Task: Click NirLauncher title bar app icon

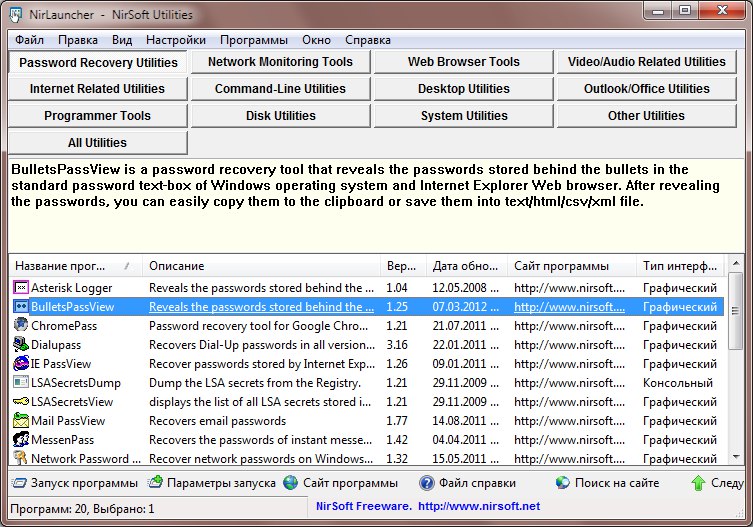Action: click(x=15, y=14)
